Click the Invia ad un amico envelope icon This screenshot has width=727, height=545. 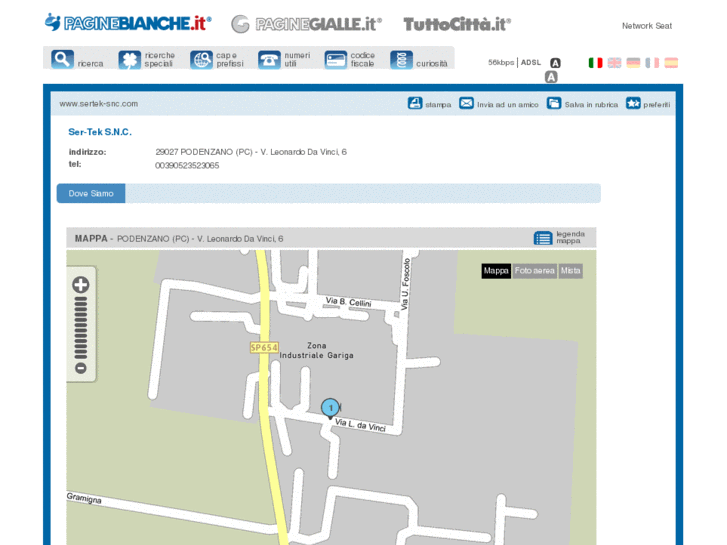[466, 103]
